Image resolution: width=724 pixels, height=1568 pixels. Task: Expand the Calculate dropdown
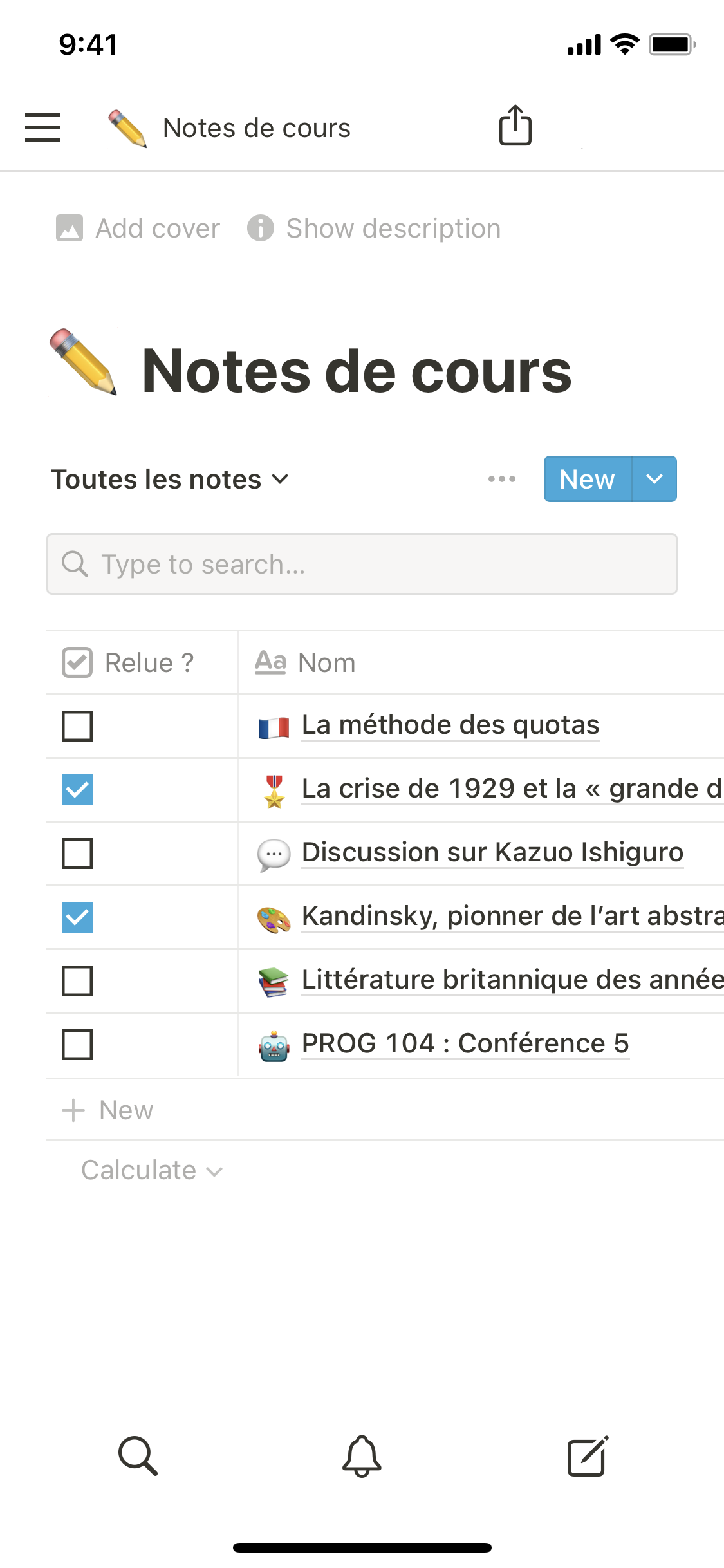[151, 1170]
